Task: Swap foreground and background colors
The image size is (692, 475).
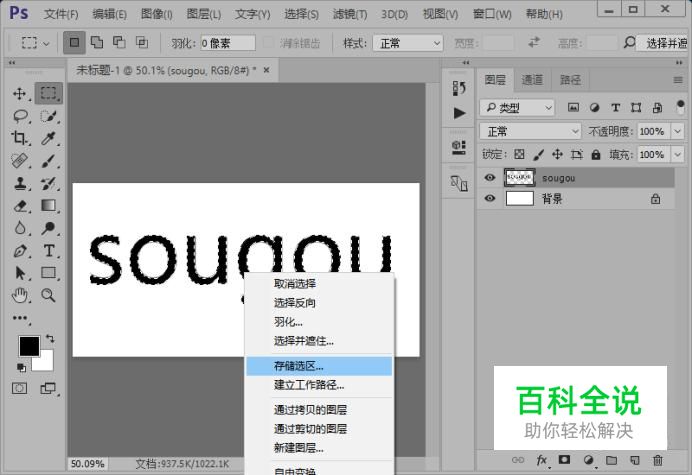Action: point(50,339)
